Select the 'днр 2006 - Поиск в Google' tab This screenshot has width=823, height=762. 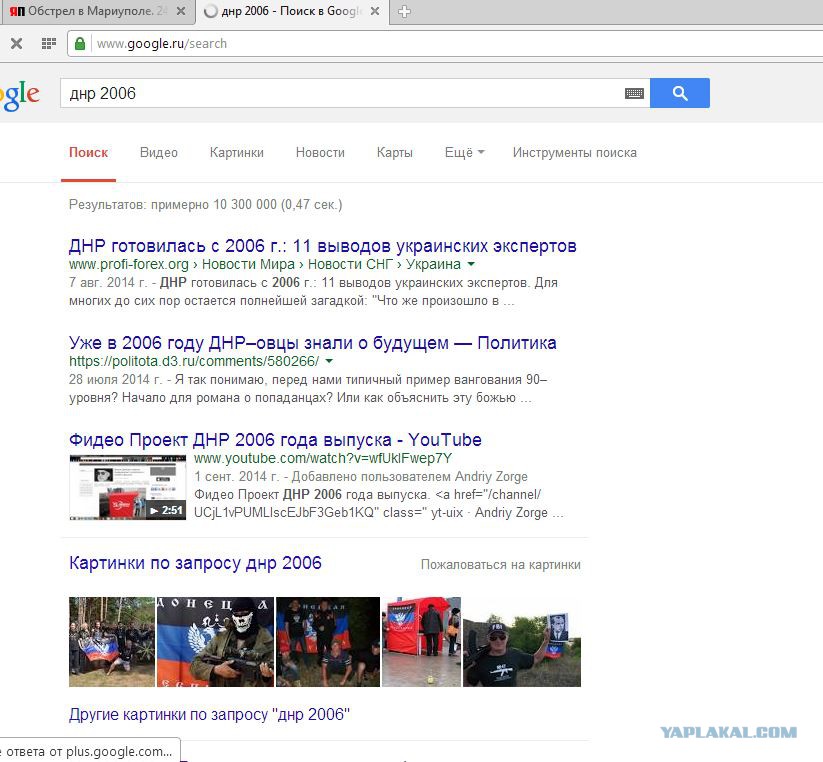coord(292,11)
